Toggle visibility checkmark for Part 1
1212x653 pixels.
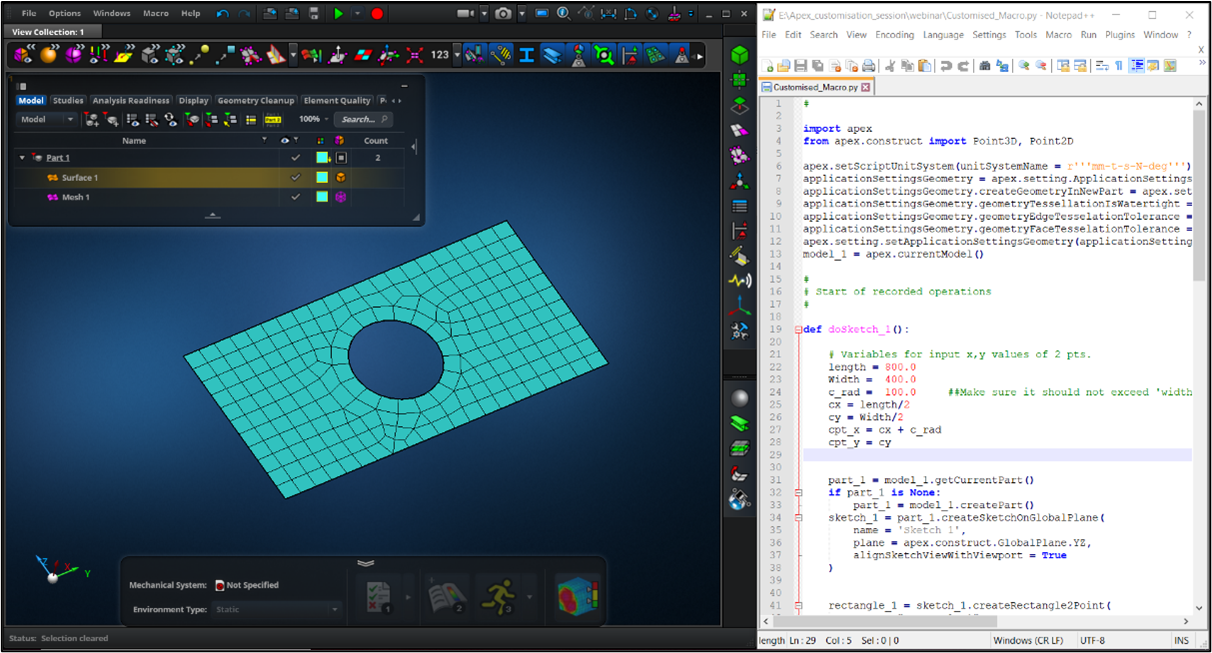click(295, 158)
